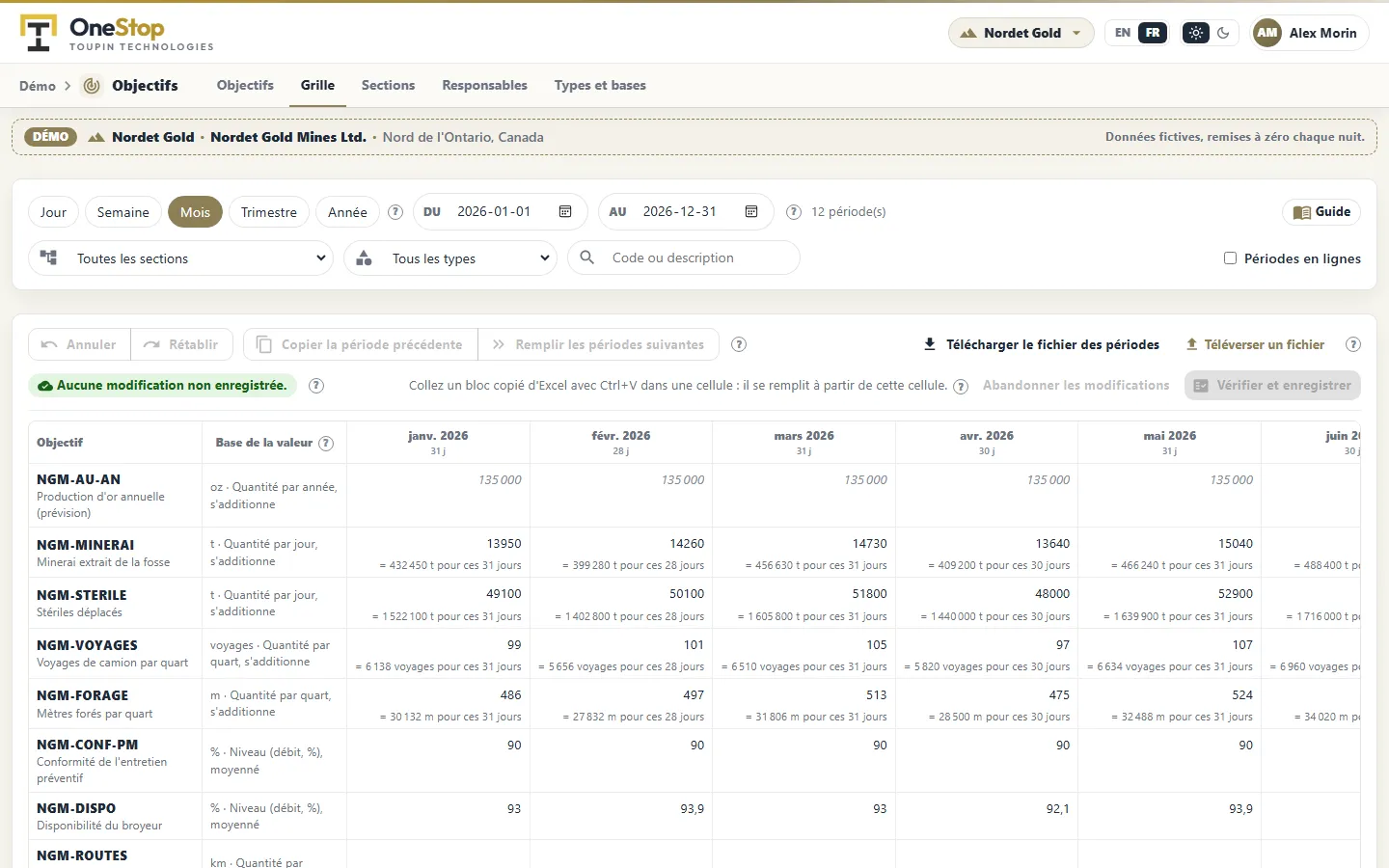Click help icon in Base de la valeur header
The height and width of the screenshot is (868, 1389).
point(326,444)
